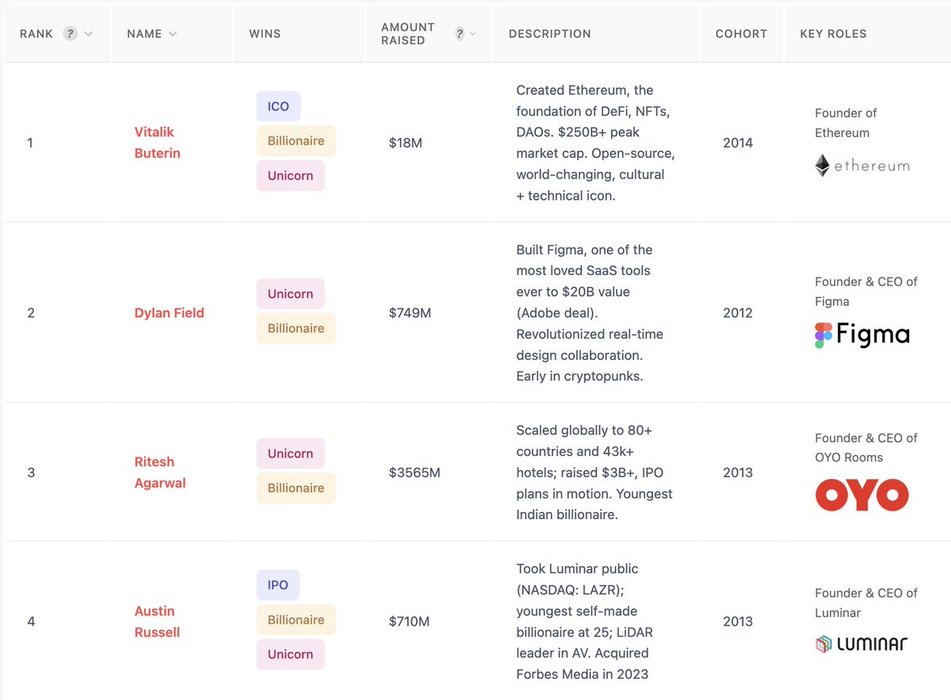The width and height of the screenshot is (951, 700).
Task: Click the OYO logo
Action: tap(862, 495)
